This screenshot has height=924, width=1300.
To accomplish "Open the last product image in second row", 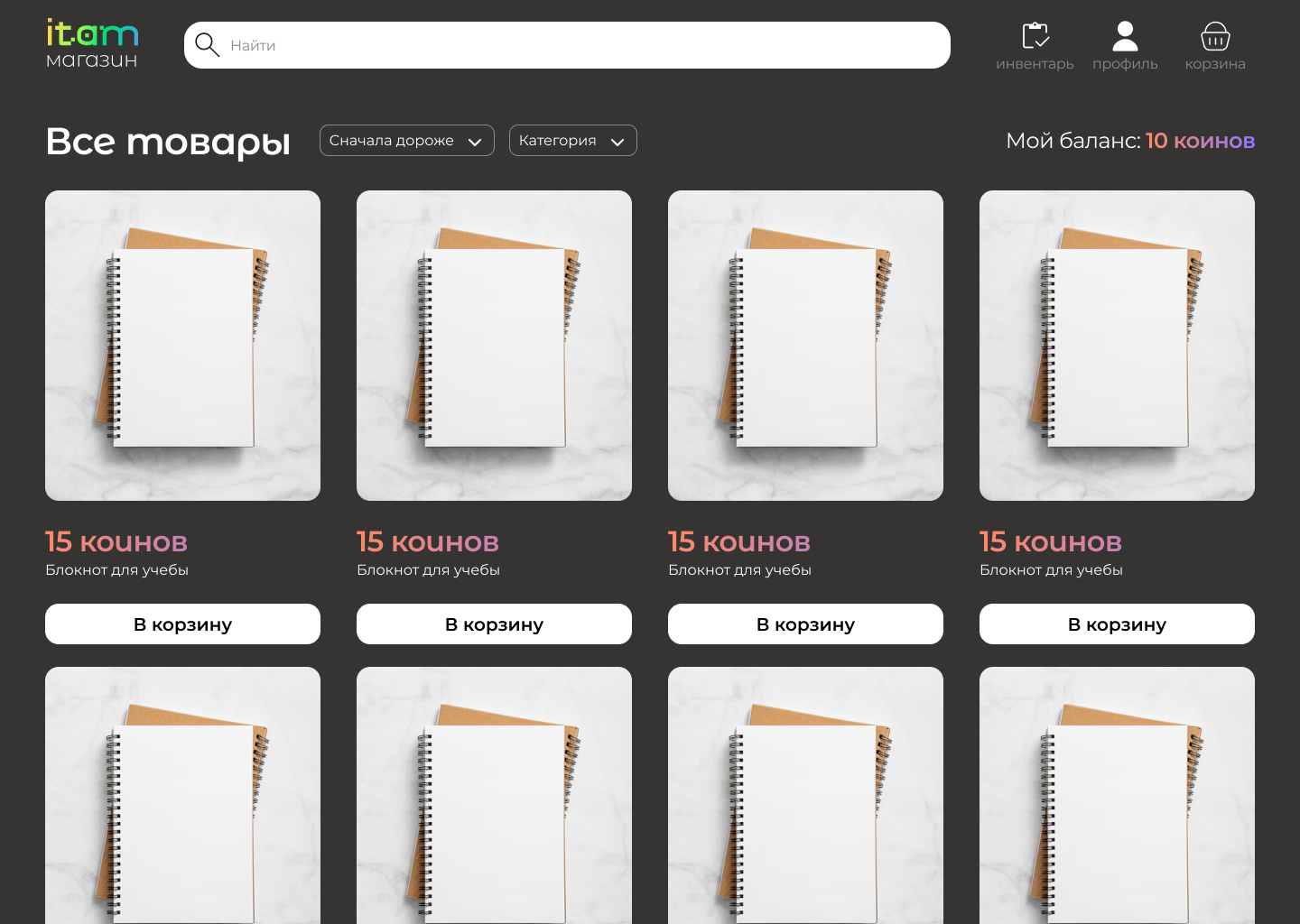I will (1117, 795).
